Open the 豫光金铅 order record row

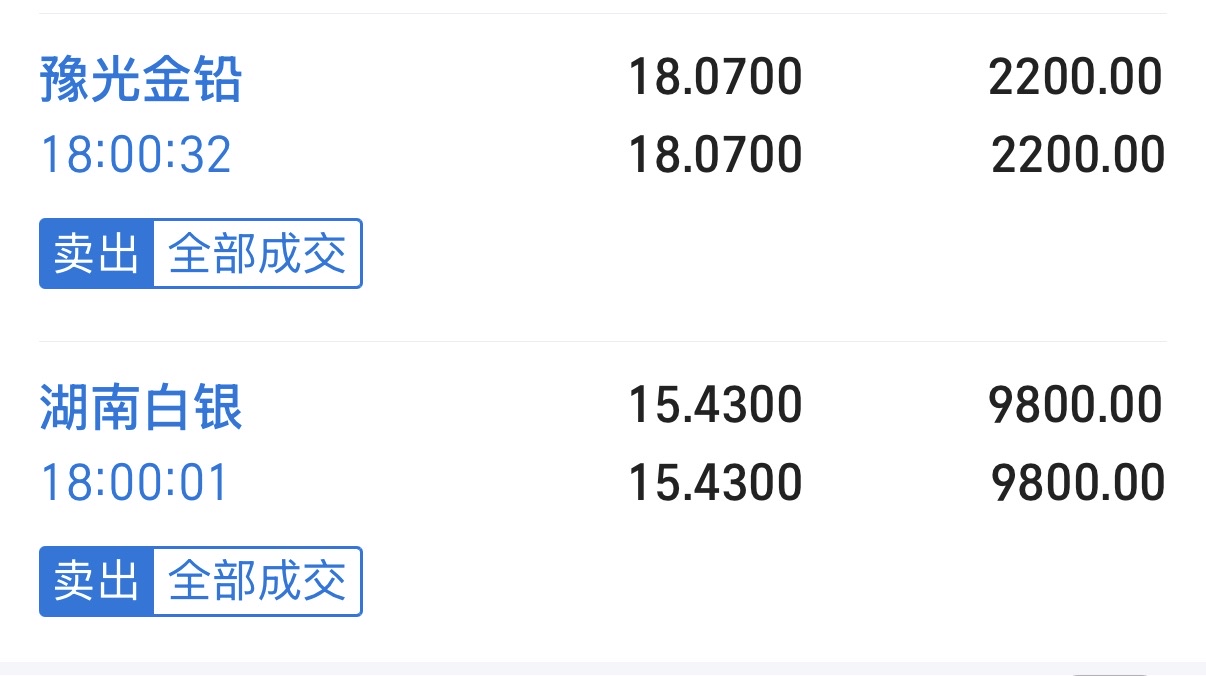pyautogui.click(x=603, y=177)
